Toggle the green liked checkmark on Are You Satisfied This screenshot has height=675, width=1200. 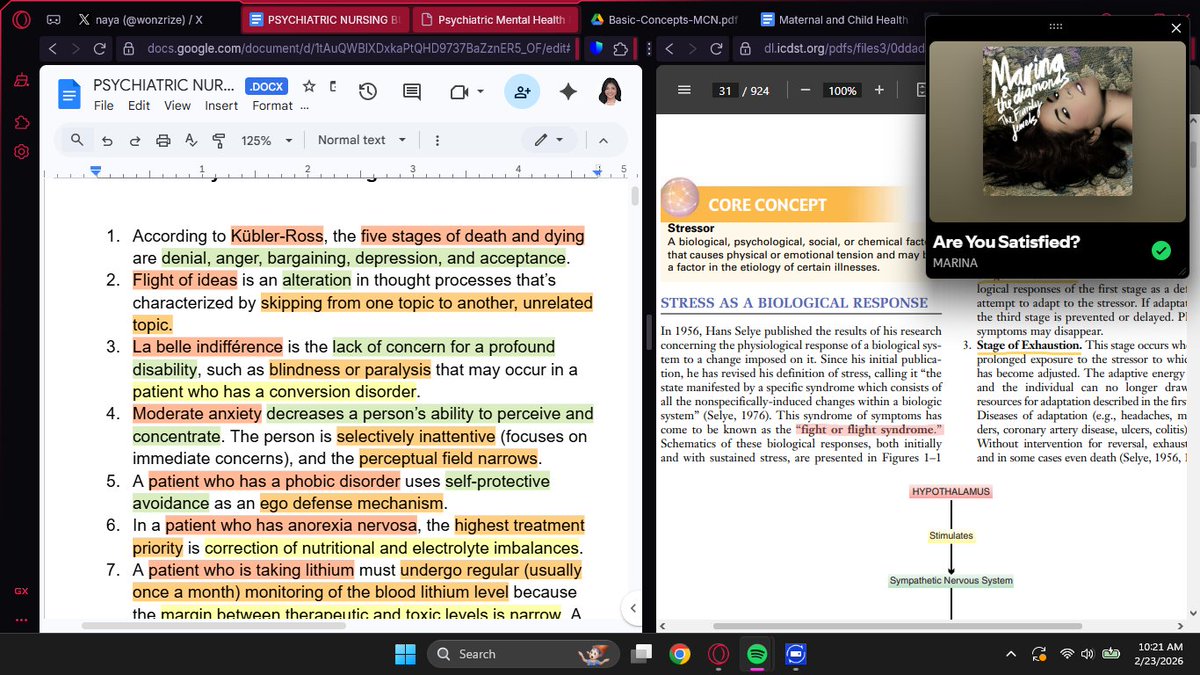pos(1161,249)
